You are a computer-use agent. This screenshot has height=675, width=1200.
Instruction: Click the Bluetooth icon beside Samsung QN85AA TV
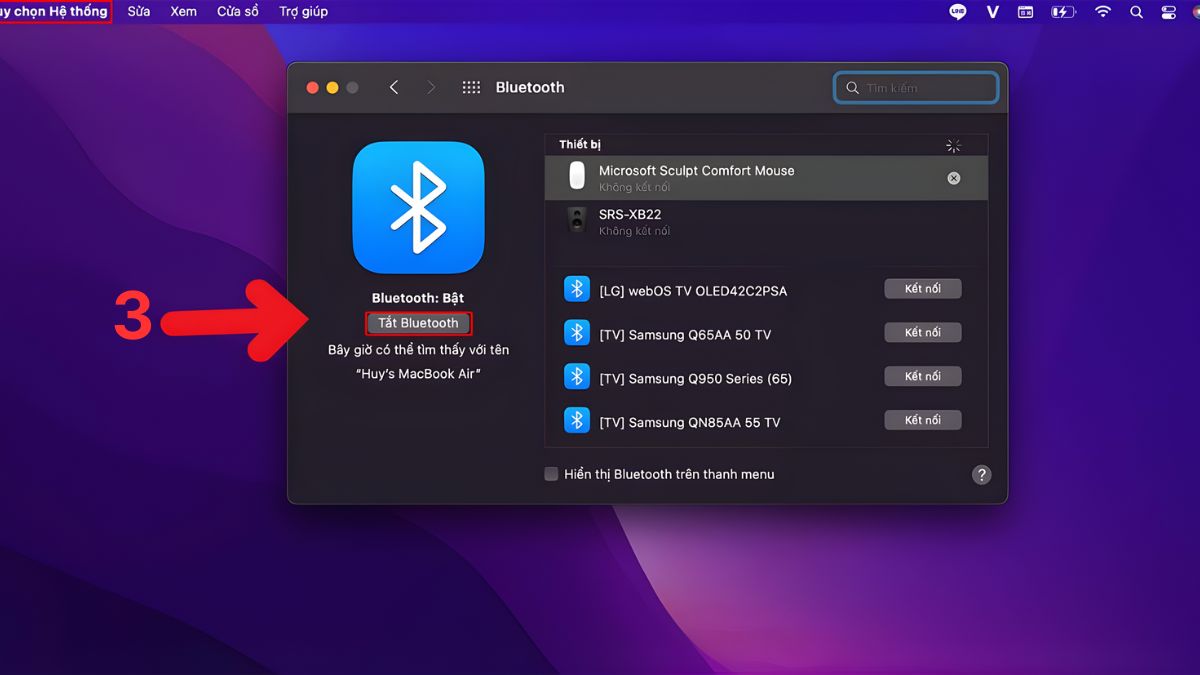(576, 420)
